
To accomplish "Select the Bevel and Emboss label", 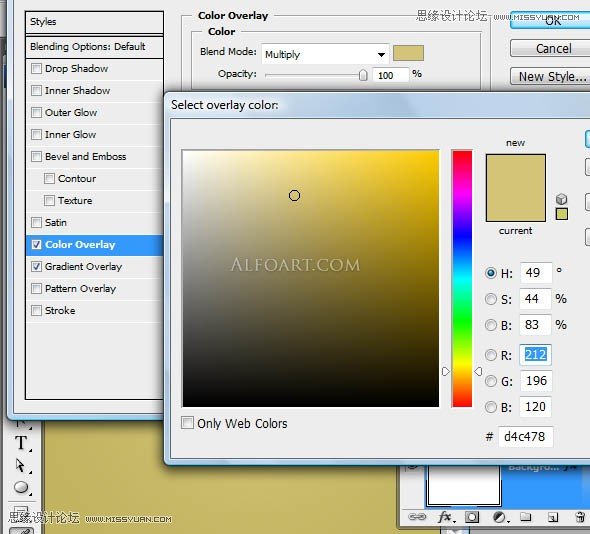I will click(85, 157).
